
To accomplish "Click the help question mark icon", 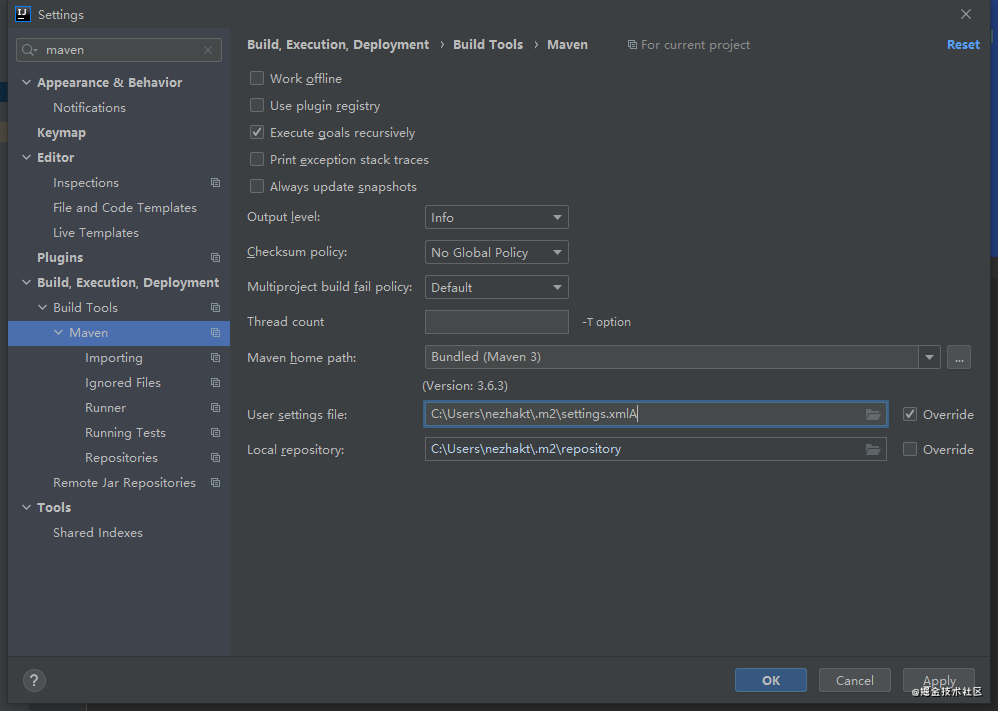I will click(33, 680).
